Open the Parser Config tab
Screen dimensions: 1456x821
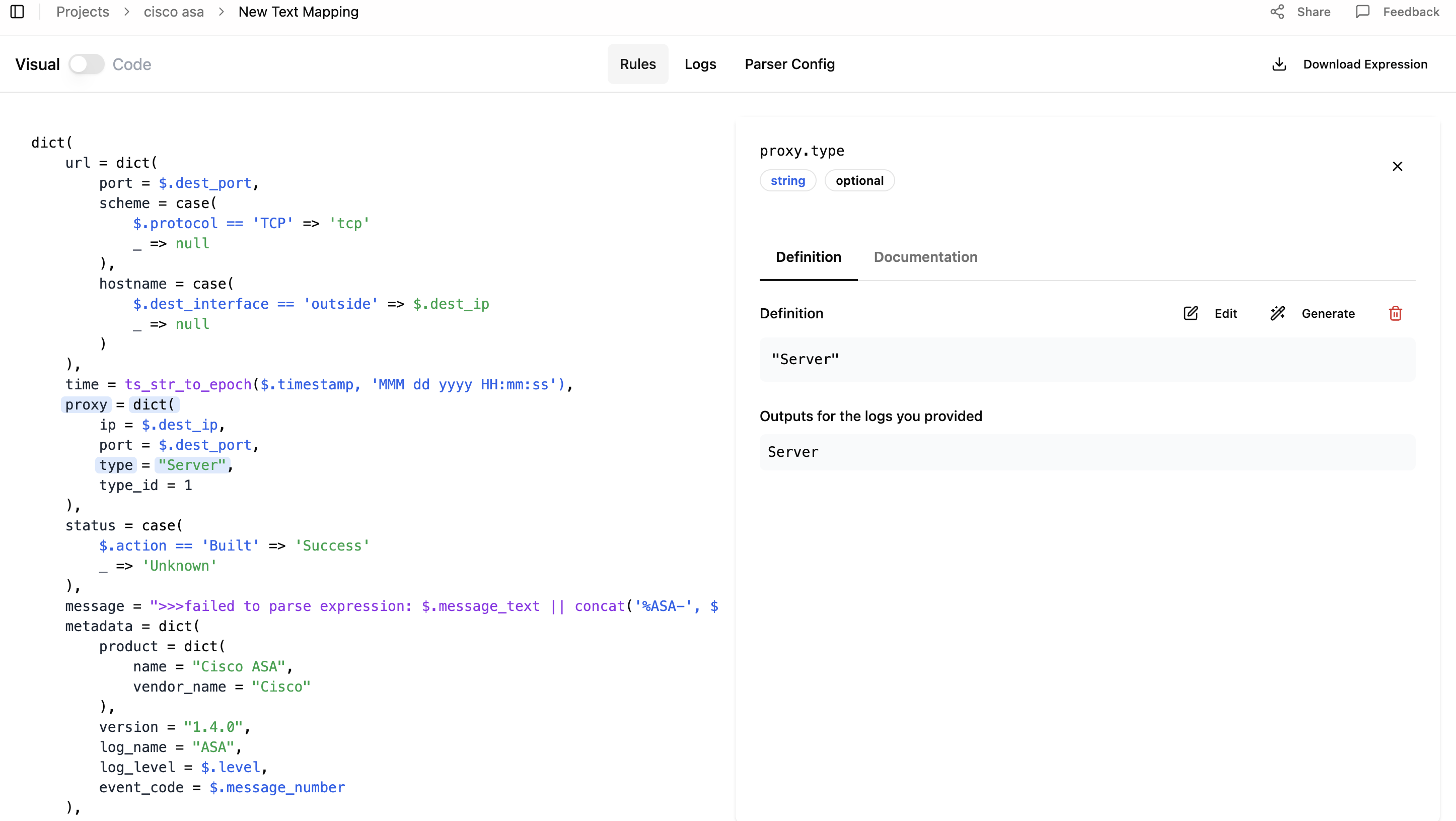pos(789,64)
